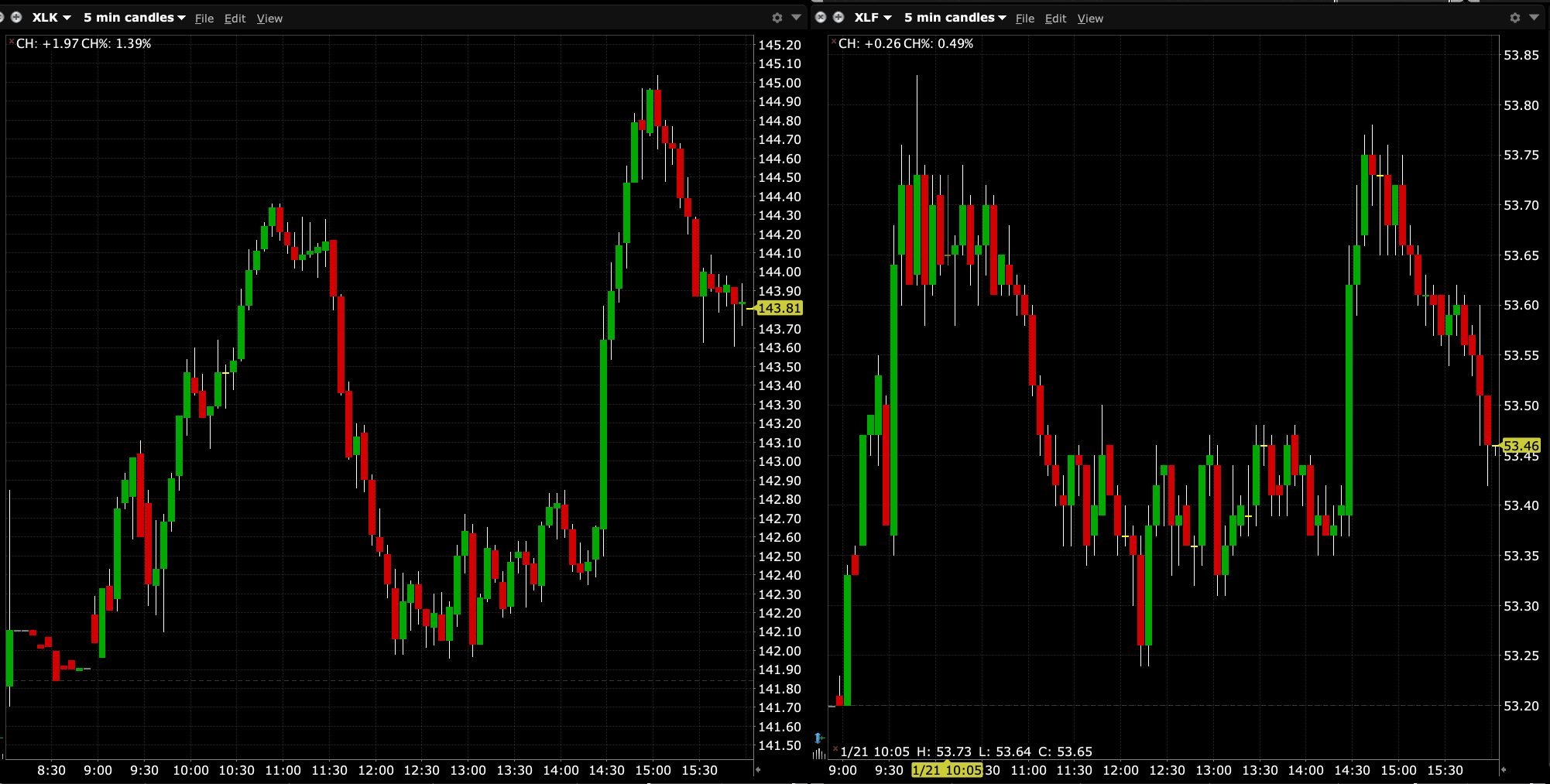Dismiss the XLF OHLC readout via red x

[835, 749]
